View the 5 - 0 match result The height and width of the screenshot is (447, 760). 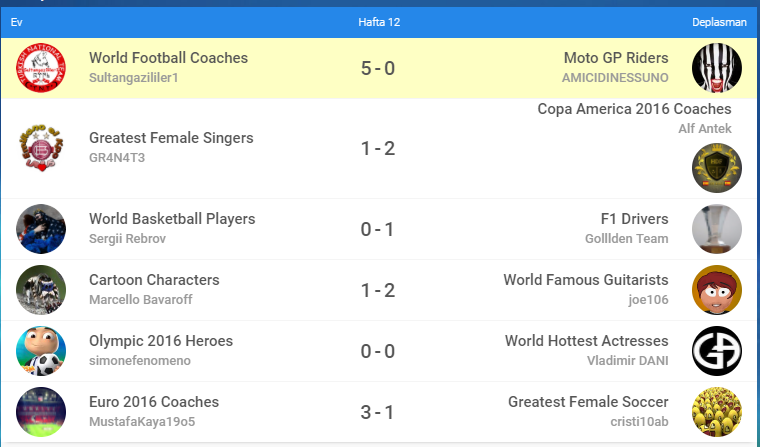coord(378,68)
